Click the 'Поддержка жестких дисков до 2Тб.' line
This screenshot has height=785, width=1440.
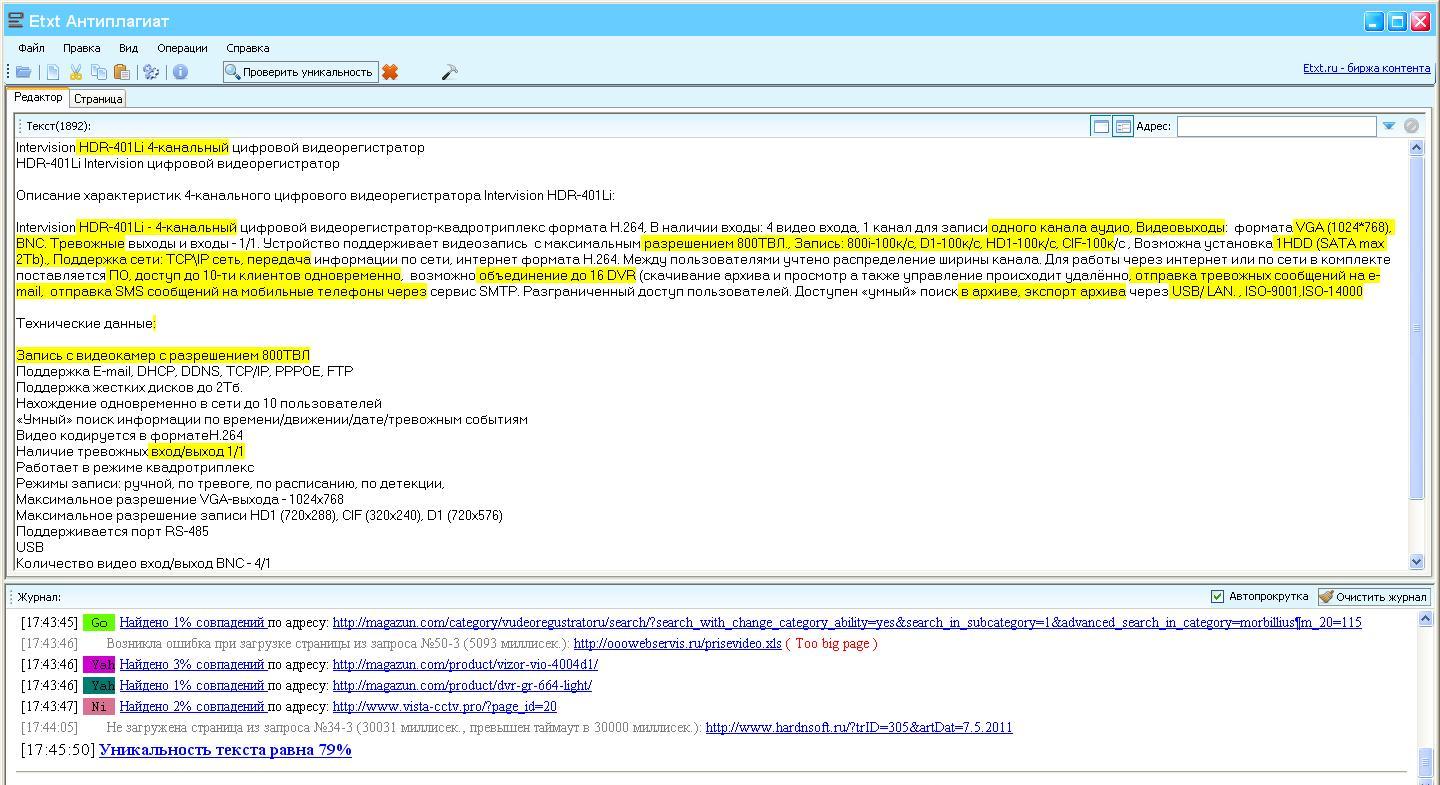pyautogui.click(x=129, y=388)
